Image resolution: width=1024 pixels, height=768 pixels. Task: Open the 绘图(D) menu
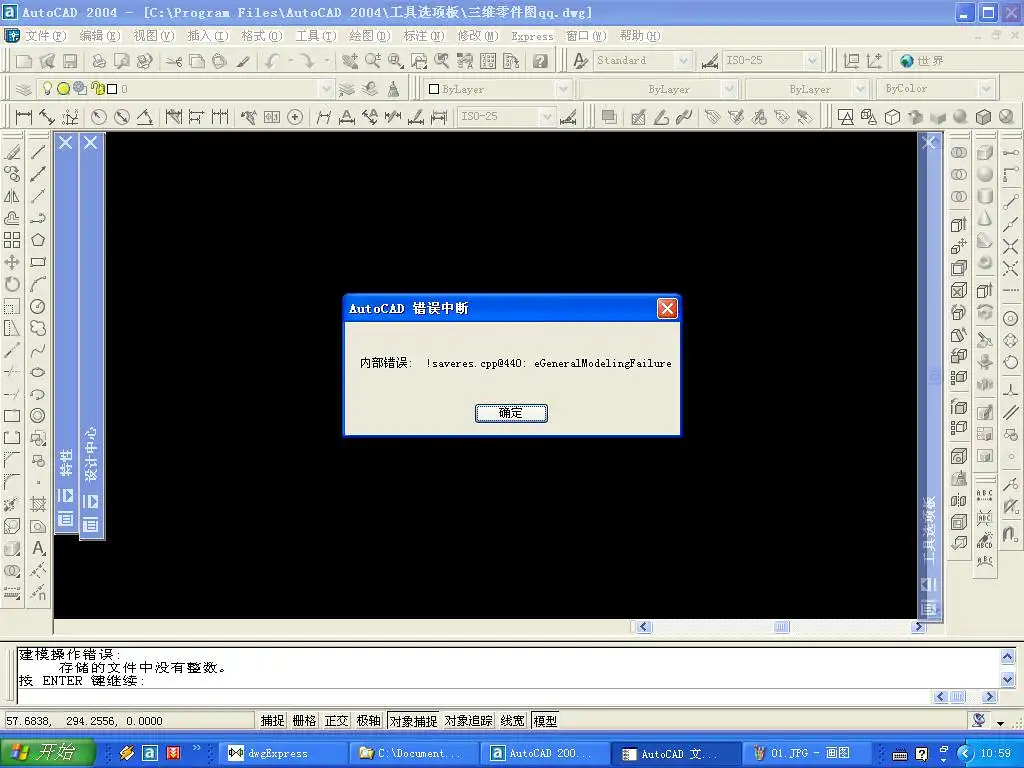tap(370, 36)
